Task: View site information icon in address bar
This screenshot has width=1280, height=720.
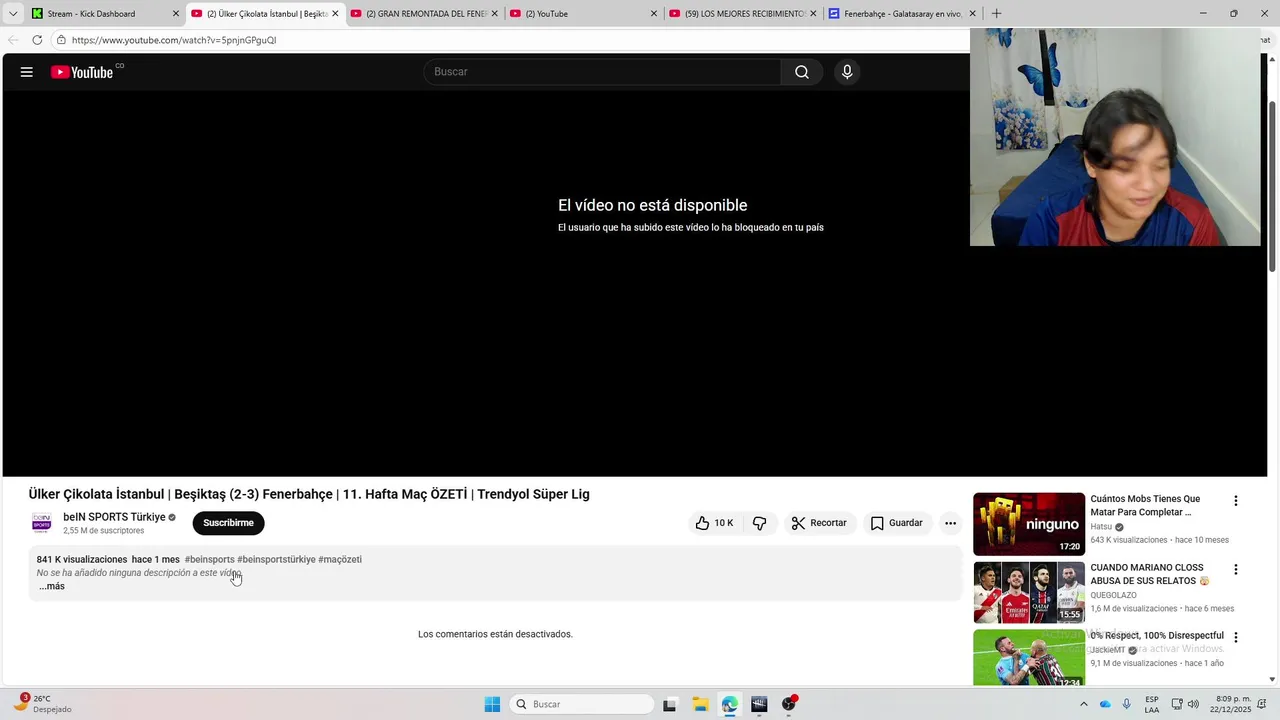Action: click(x=61, y=40)
